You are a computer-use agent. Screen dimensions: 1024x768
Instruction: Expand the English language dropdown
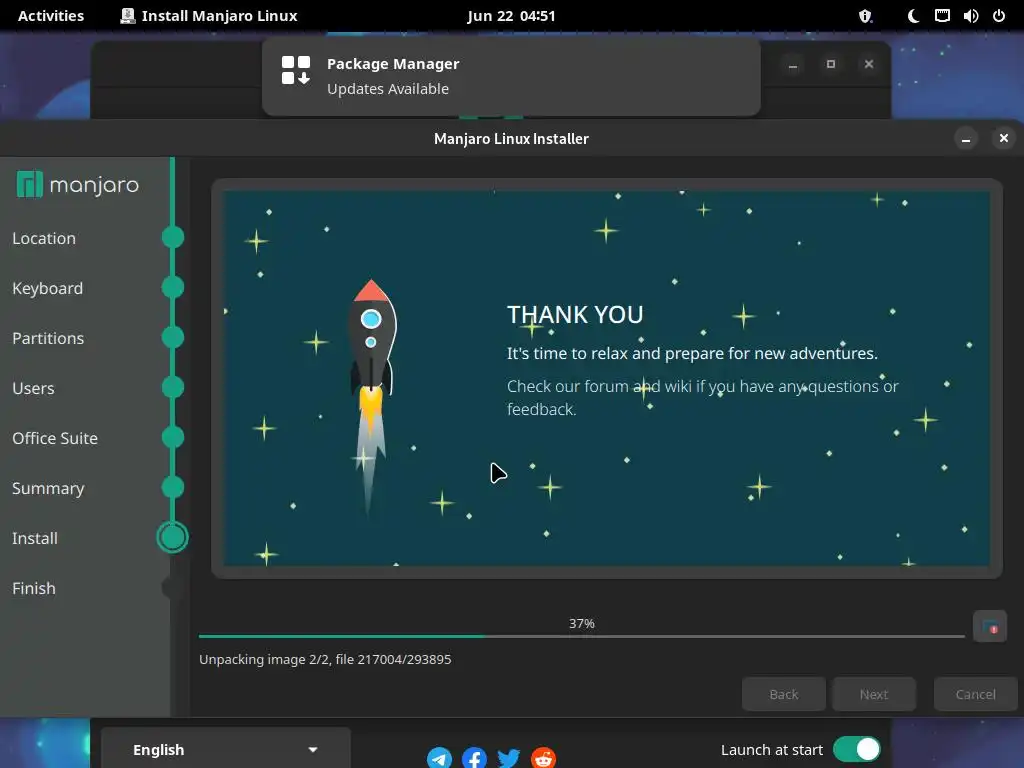(x=225, y=750)
